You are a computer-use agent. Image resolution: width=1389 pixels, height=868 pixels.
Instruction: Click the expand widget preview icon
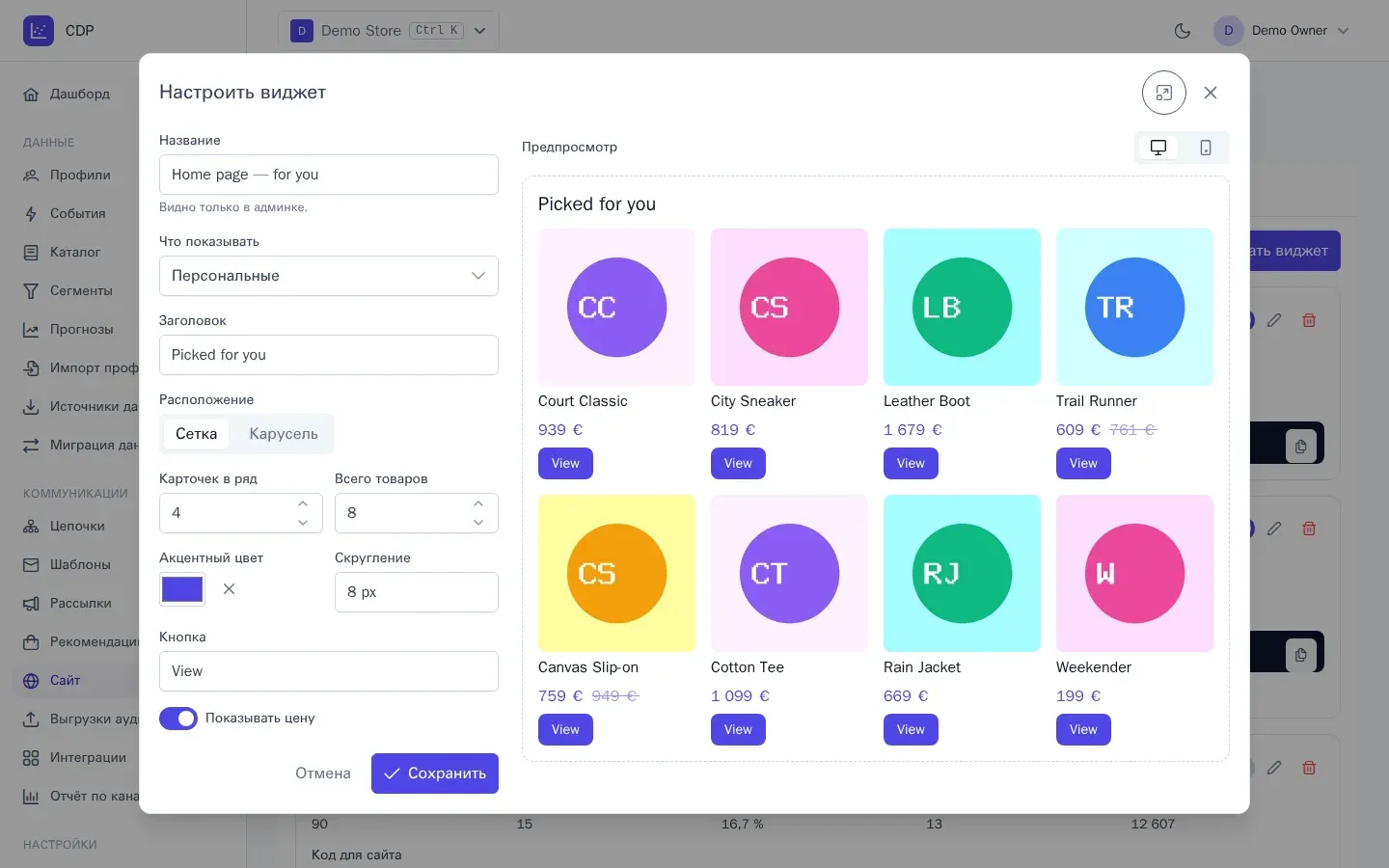(1163, 93)
